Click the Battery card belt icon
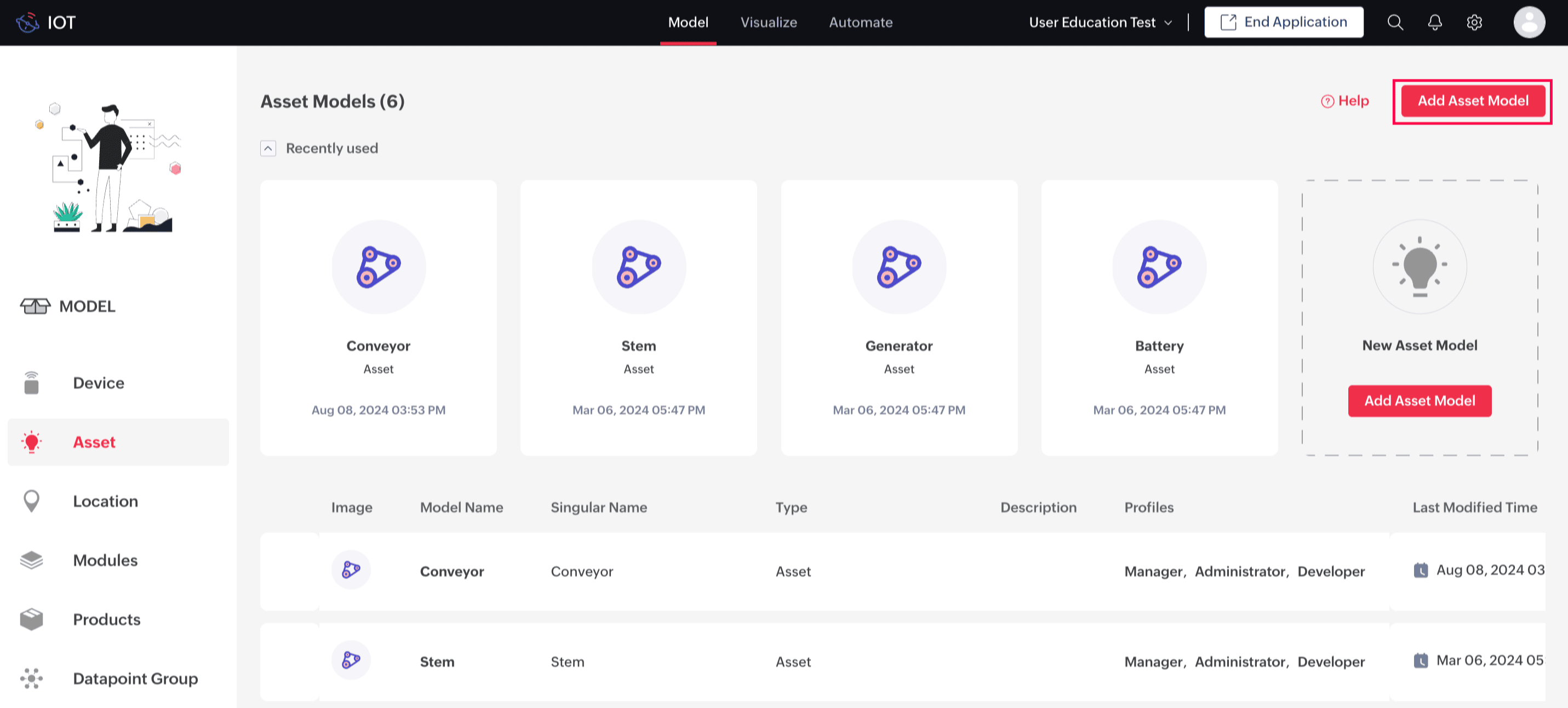The image size is (1568, 708). click(1159, 267)
